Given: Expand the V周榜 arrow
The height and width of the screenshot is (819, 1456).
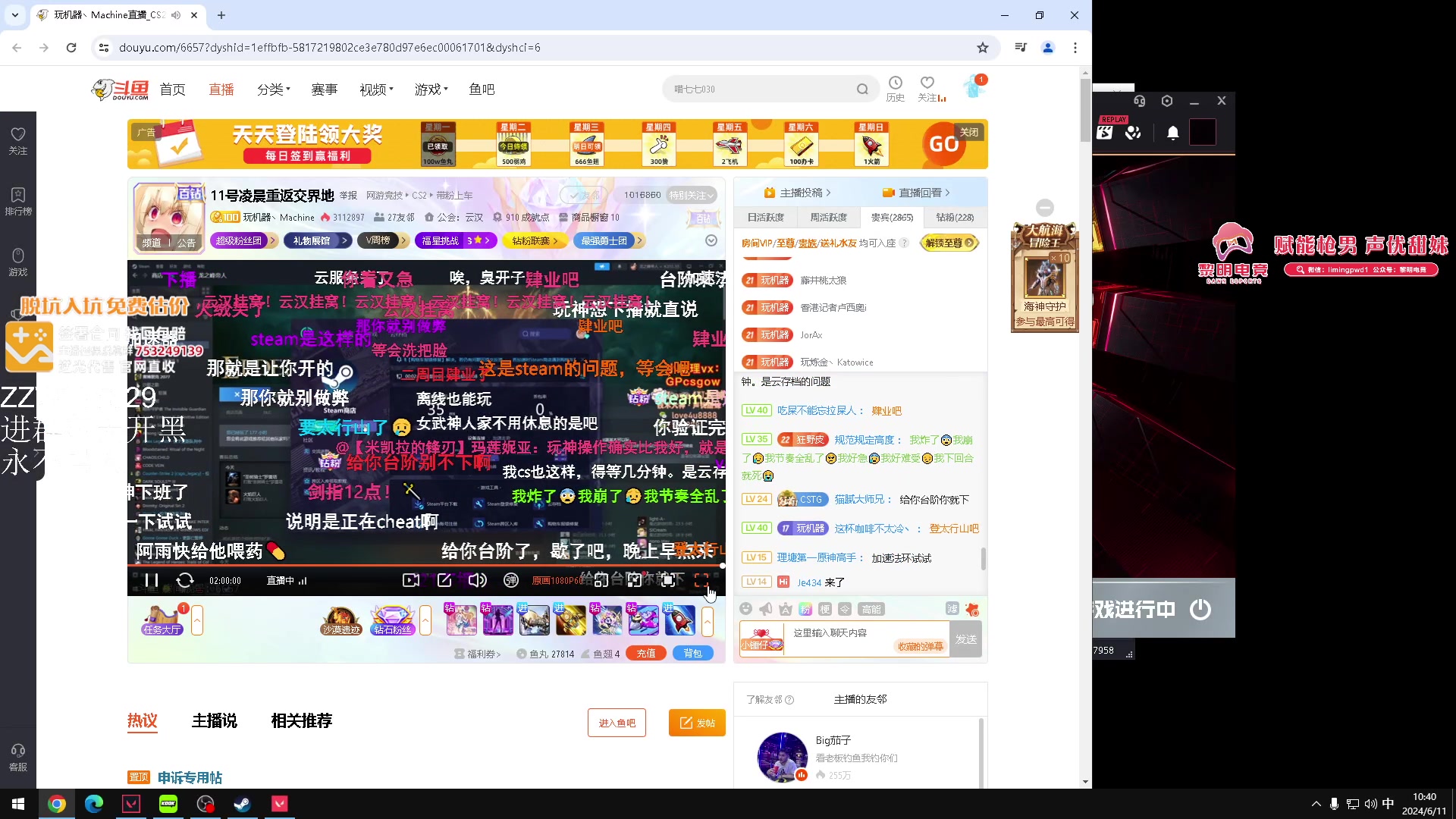Looking at the screenshot, I should [404, 241].
